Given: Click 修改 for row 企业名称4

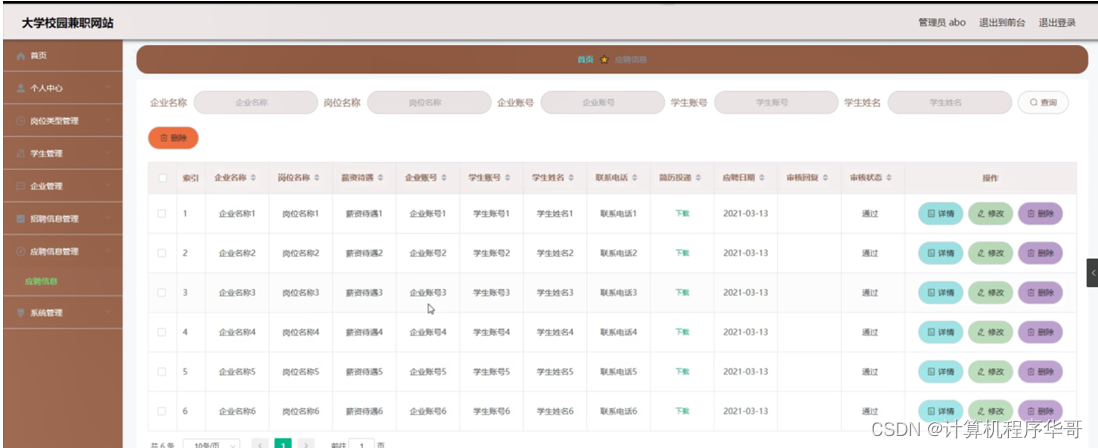Looking at the screenshot, I should [990, 332].
